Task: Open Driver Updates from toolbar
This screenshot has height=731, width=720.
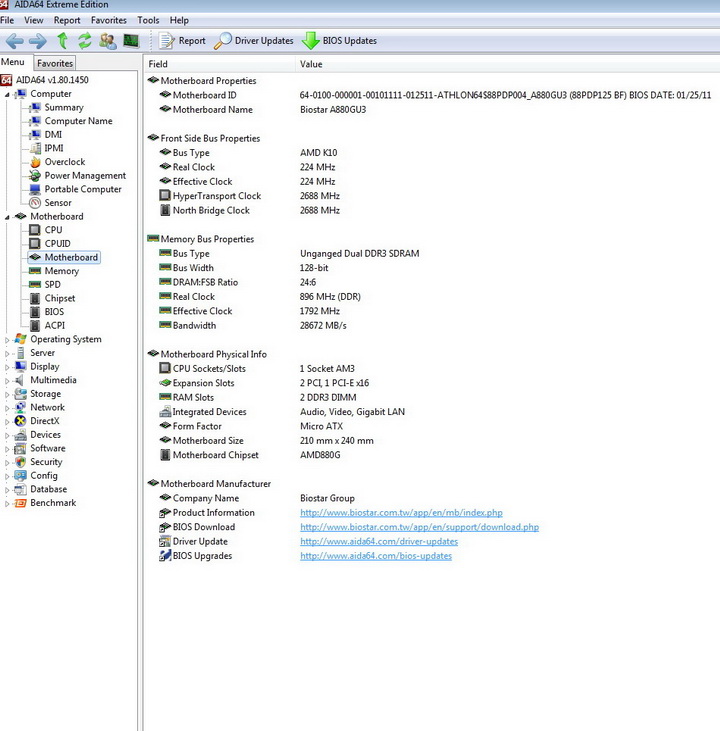Action: coord(254,41)
